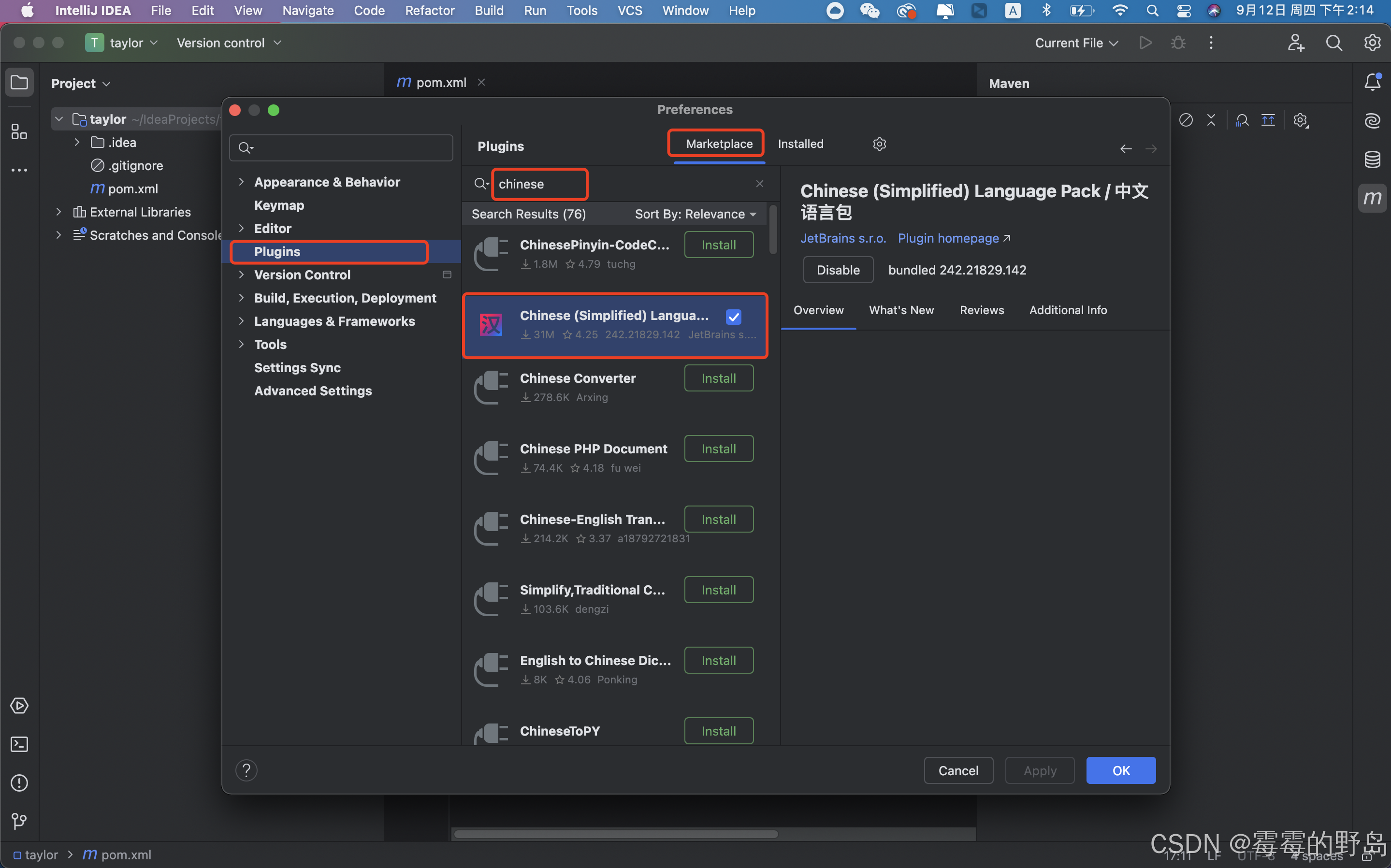Select the What's New tab
The height and width of the screenshot is (868, 1391).
pos(901,310)
